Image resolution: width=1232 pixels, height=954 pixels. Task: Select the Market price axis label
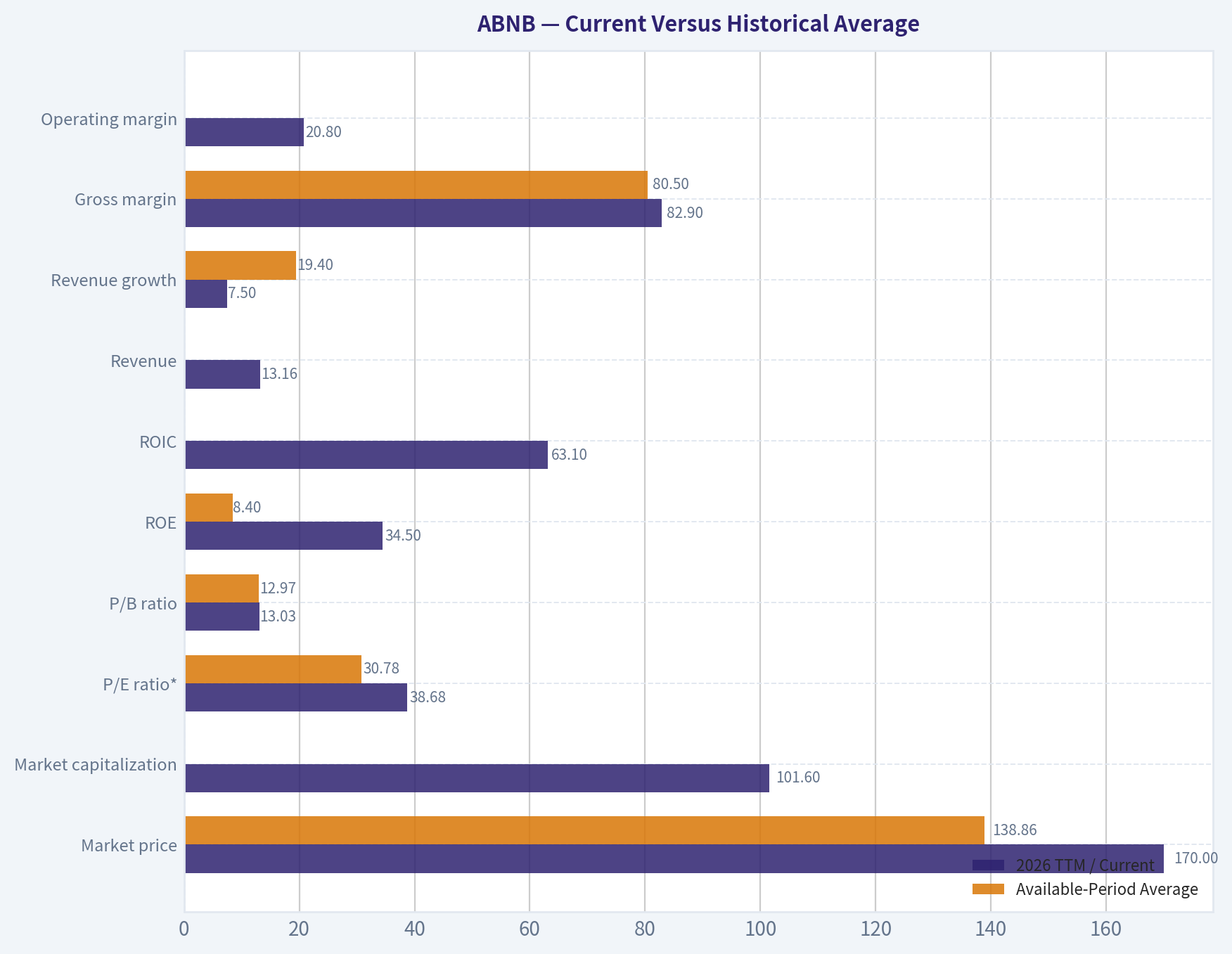tap(129, 846)
